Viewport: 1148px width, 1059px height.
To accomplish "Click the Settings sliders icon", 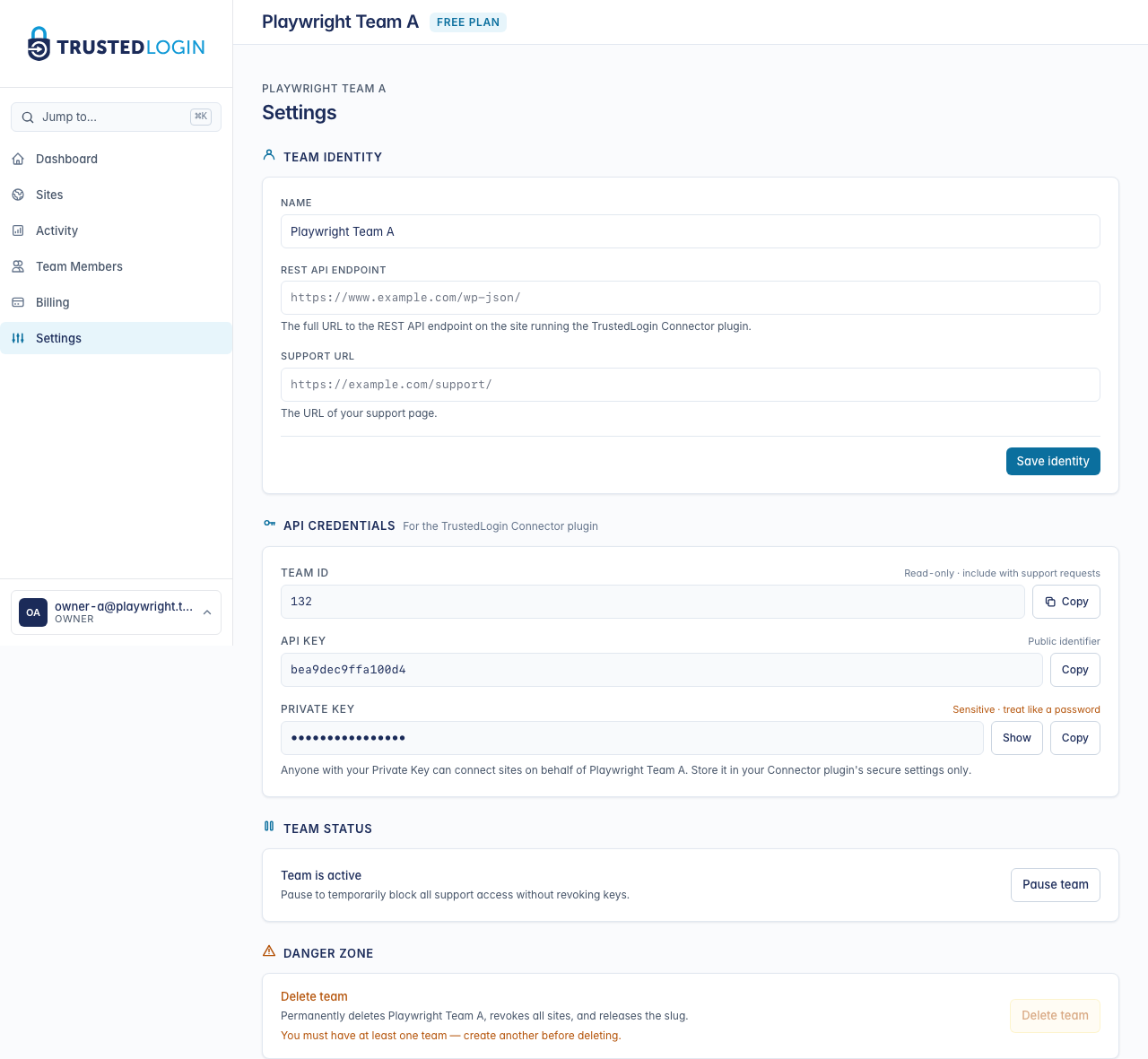I will [x=18, y=338].
